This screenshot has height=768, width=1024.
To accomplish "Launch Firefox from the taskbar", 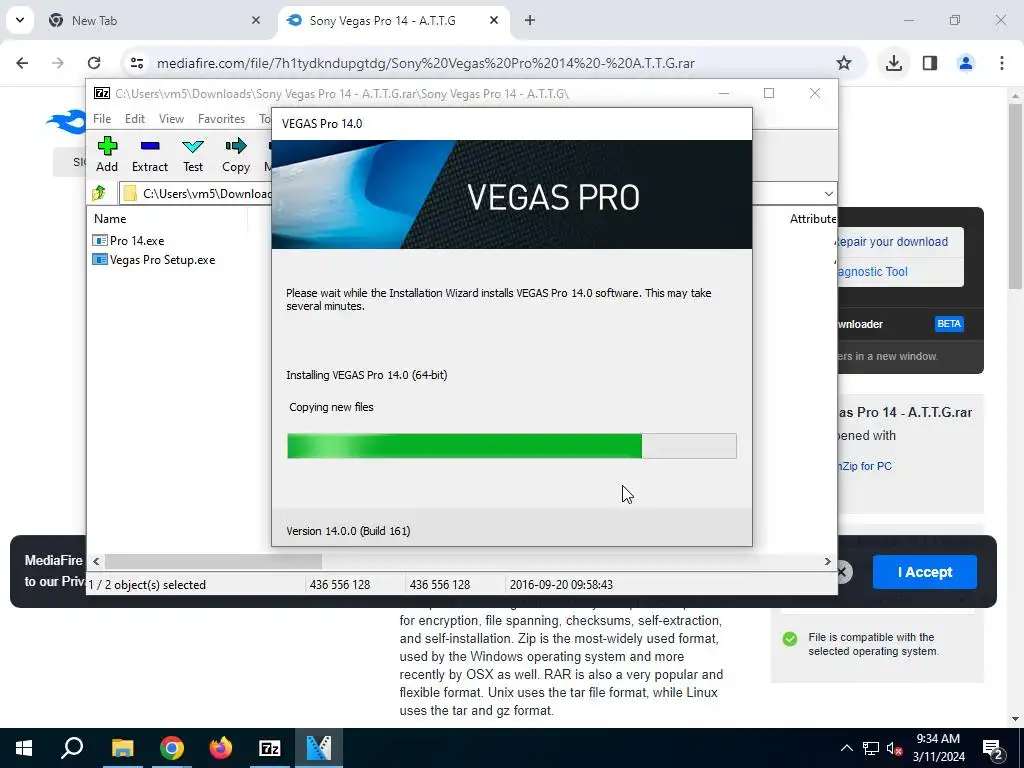I will tap(221, 748).
